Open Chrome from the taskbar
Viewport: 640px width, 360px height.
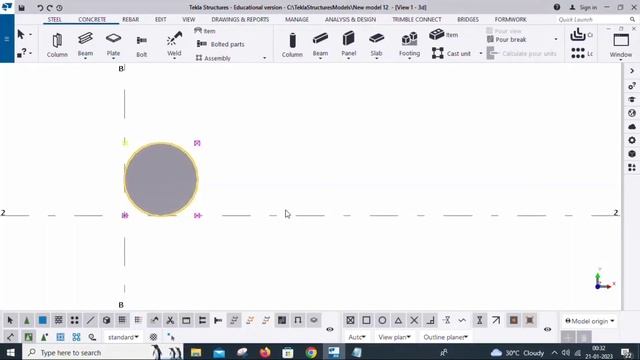[x=311, y=352]
